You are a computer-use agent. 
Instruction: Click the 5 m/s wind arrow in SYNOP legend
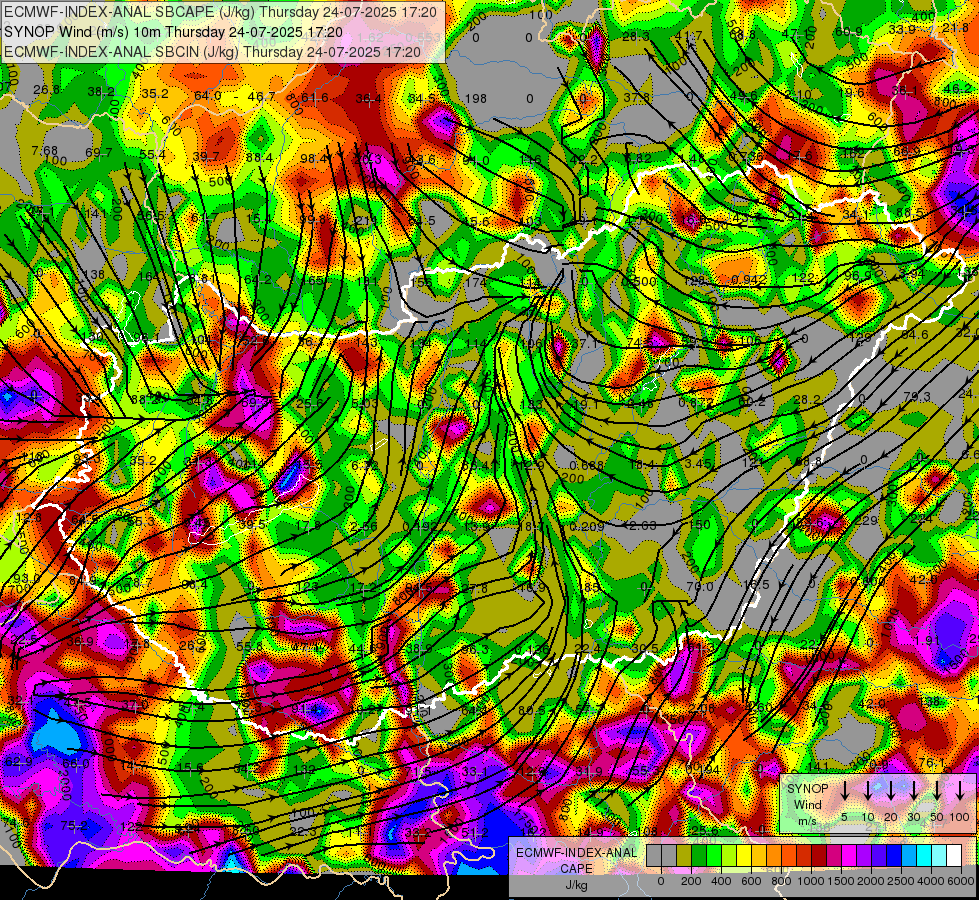click(x=844, y=791)
